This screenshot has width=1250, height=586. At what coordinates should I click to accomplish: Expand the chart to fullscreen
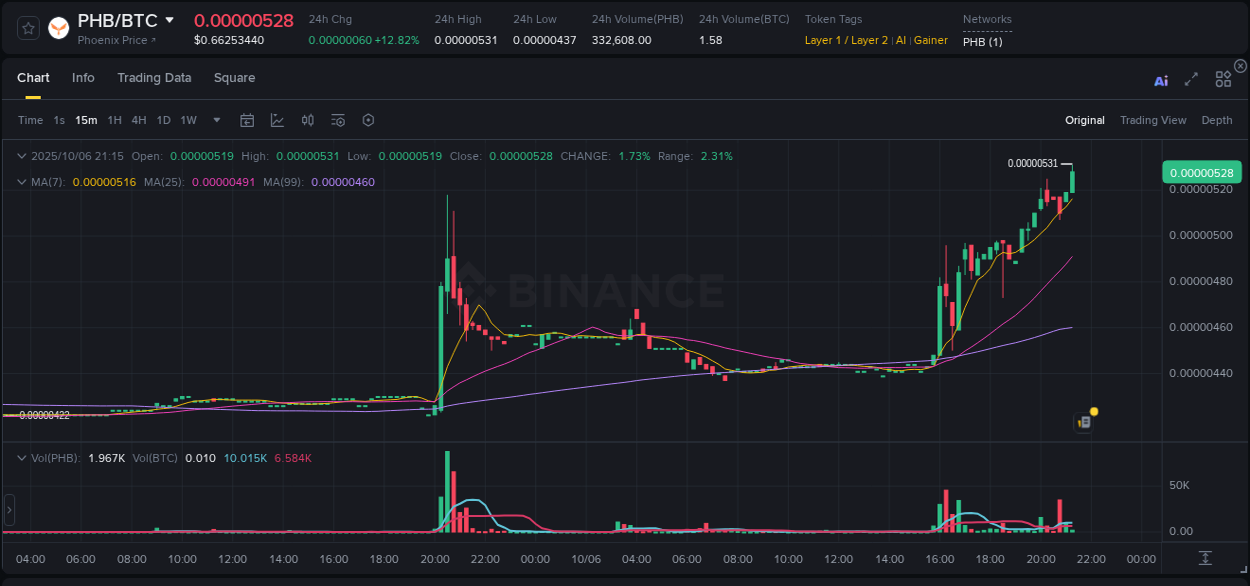1190,81
